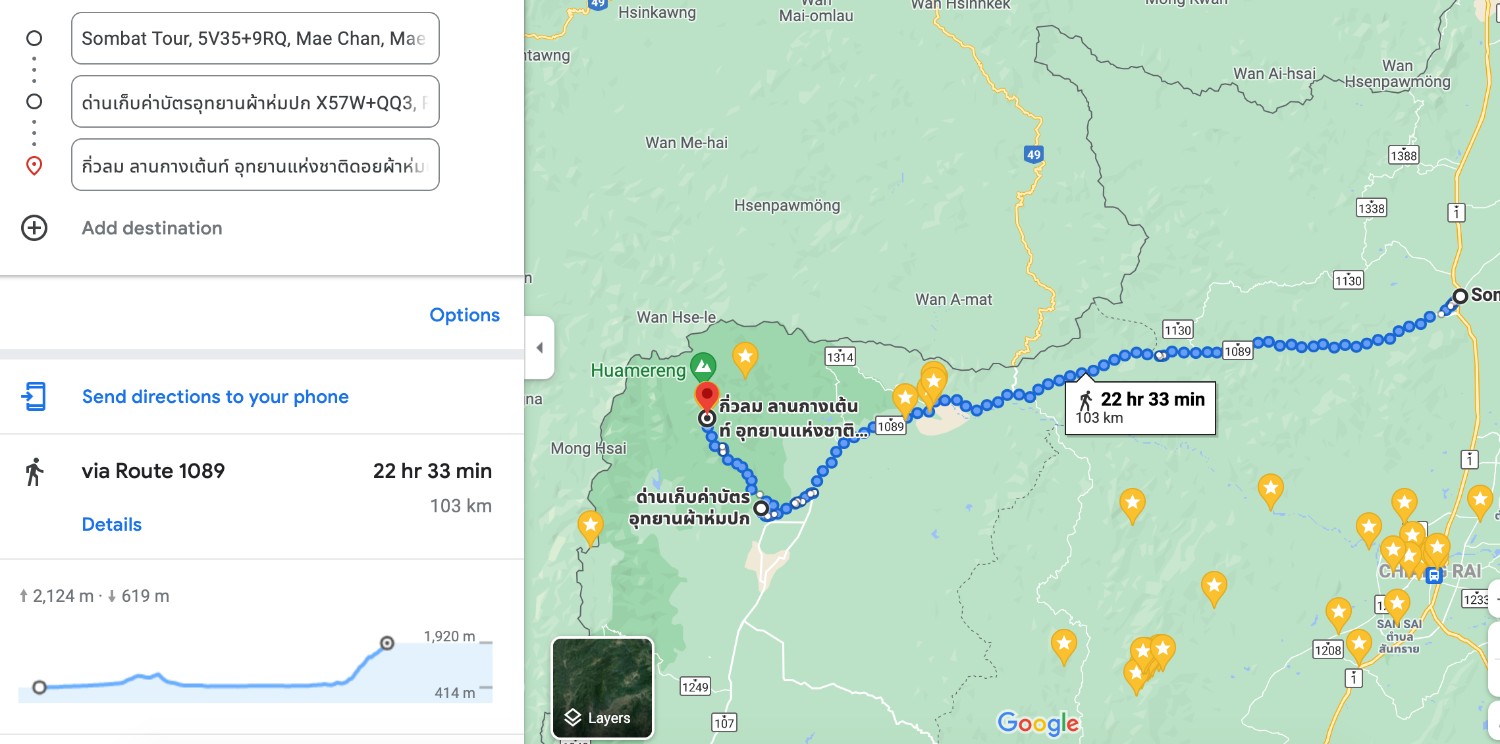Click the walking icon beside via Route 1089

[x=34, y=471]
